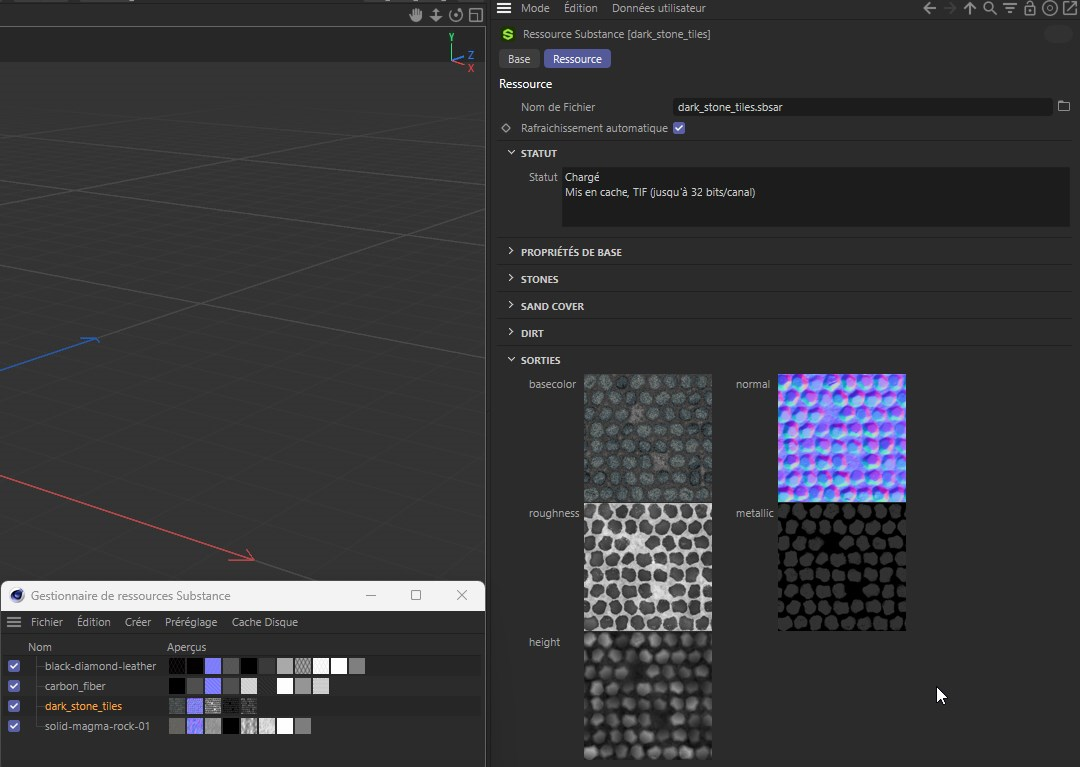The image size is (1080, 767).
Task: Open the Préréglage menu
Action: pyautogui.click(x=191, y=622)
